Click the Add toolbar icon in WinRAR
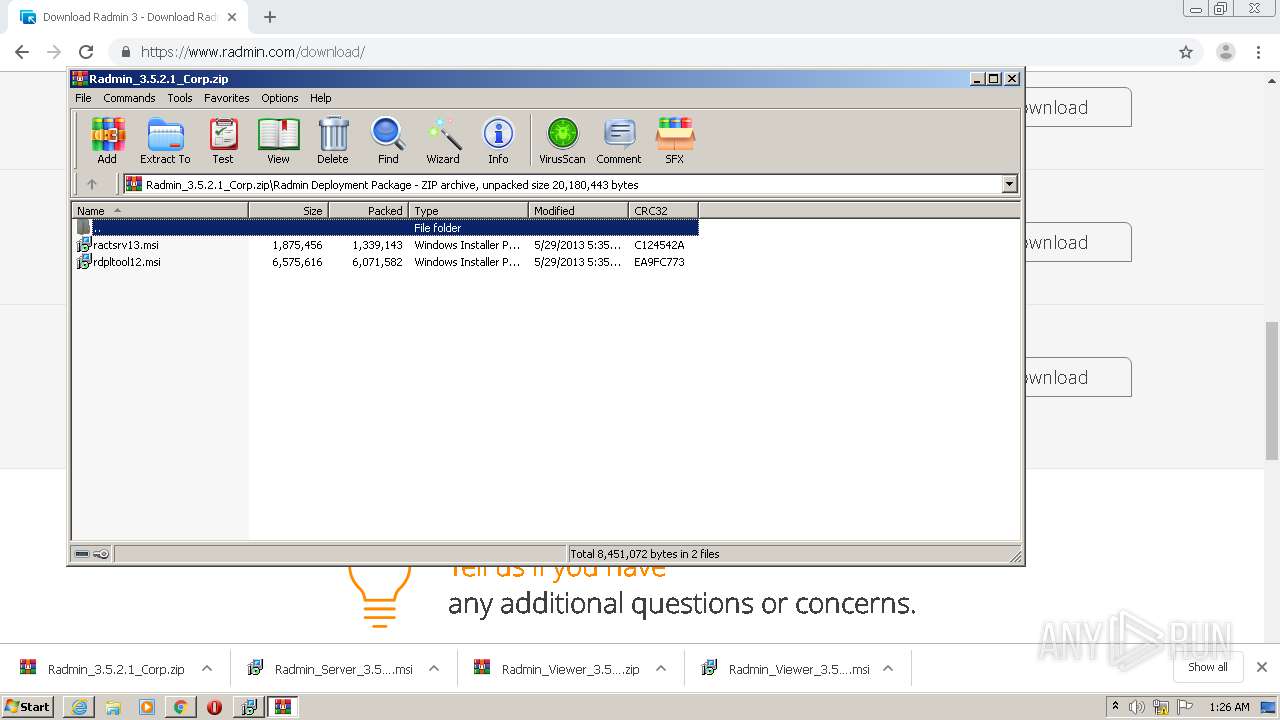The image size is (1280, 720). [x=107, y=140]
